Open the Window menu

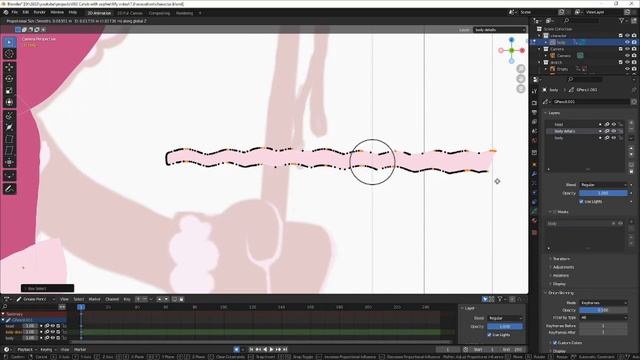click(x=57, y=13)
